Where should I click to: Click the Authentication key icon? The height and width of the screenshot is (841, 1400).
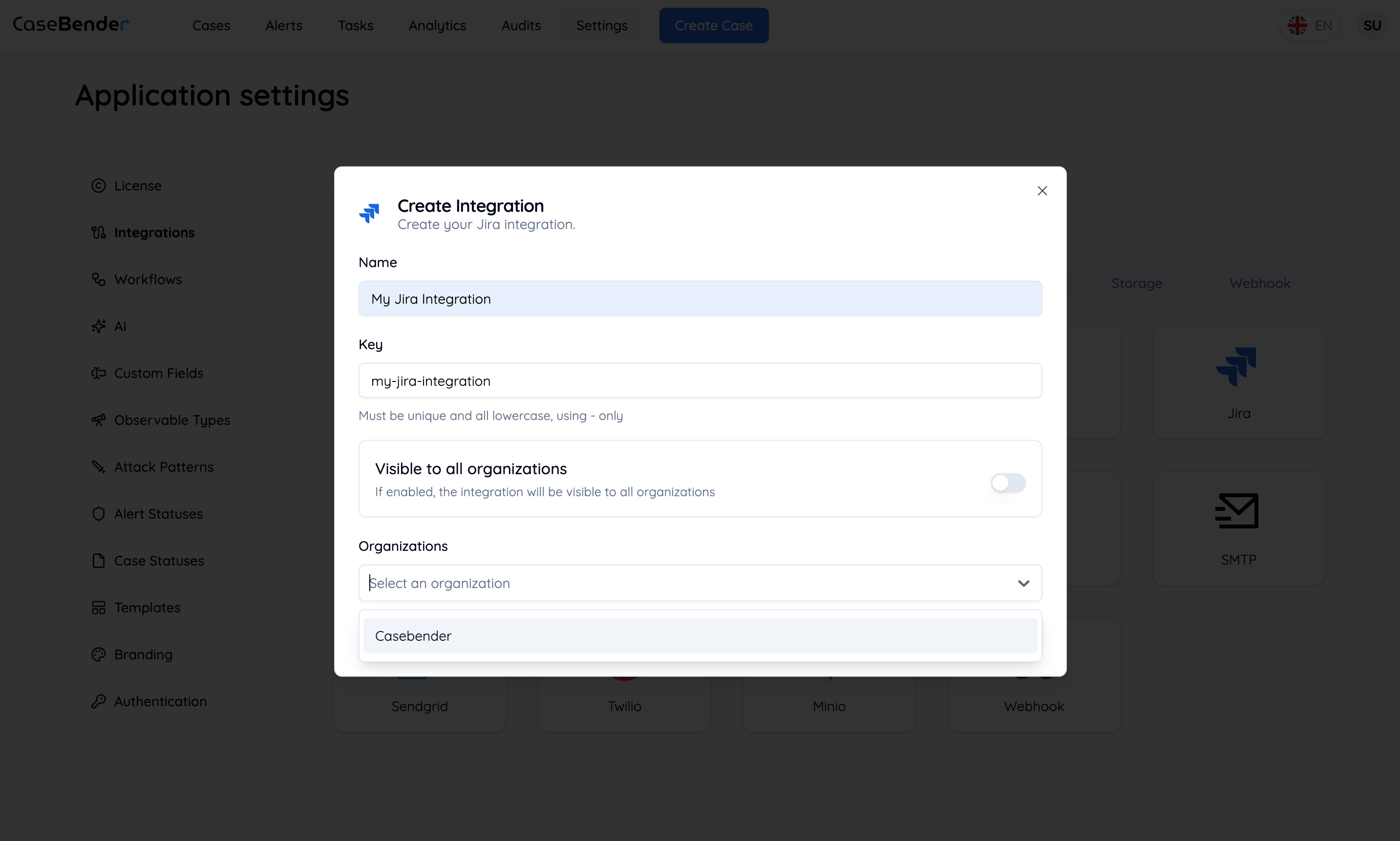coord(99,701)
